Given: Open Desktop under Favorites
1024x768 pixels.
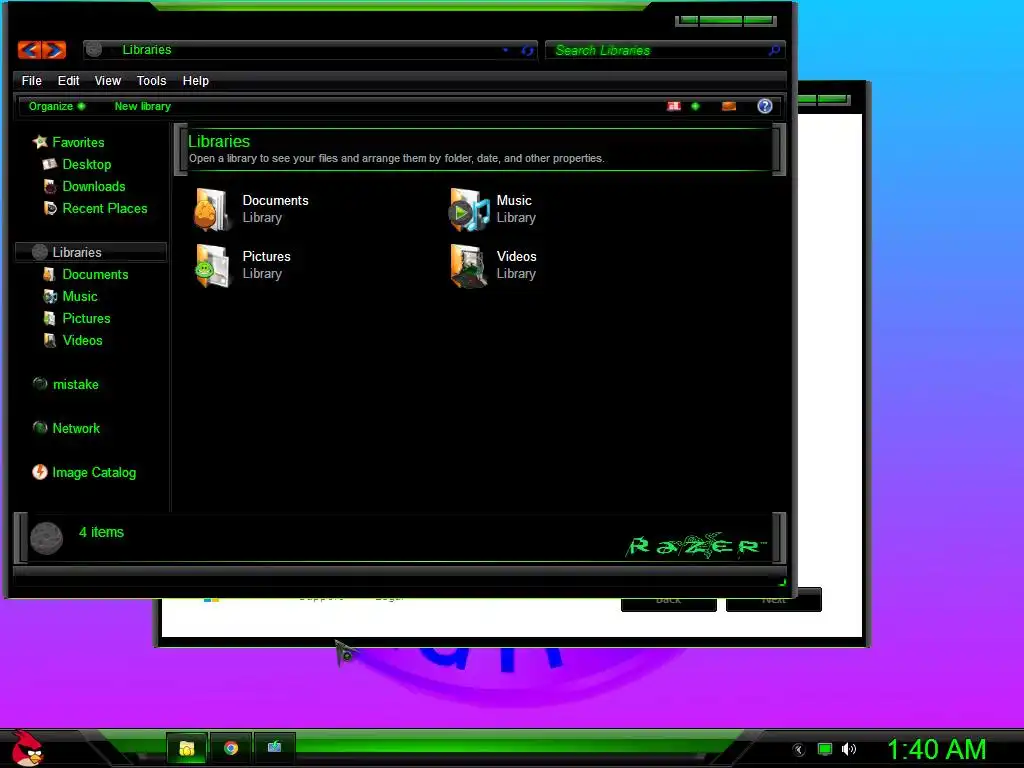Looking at the screenshot, I should 86,165.
